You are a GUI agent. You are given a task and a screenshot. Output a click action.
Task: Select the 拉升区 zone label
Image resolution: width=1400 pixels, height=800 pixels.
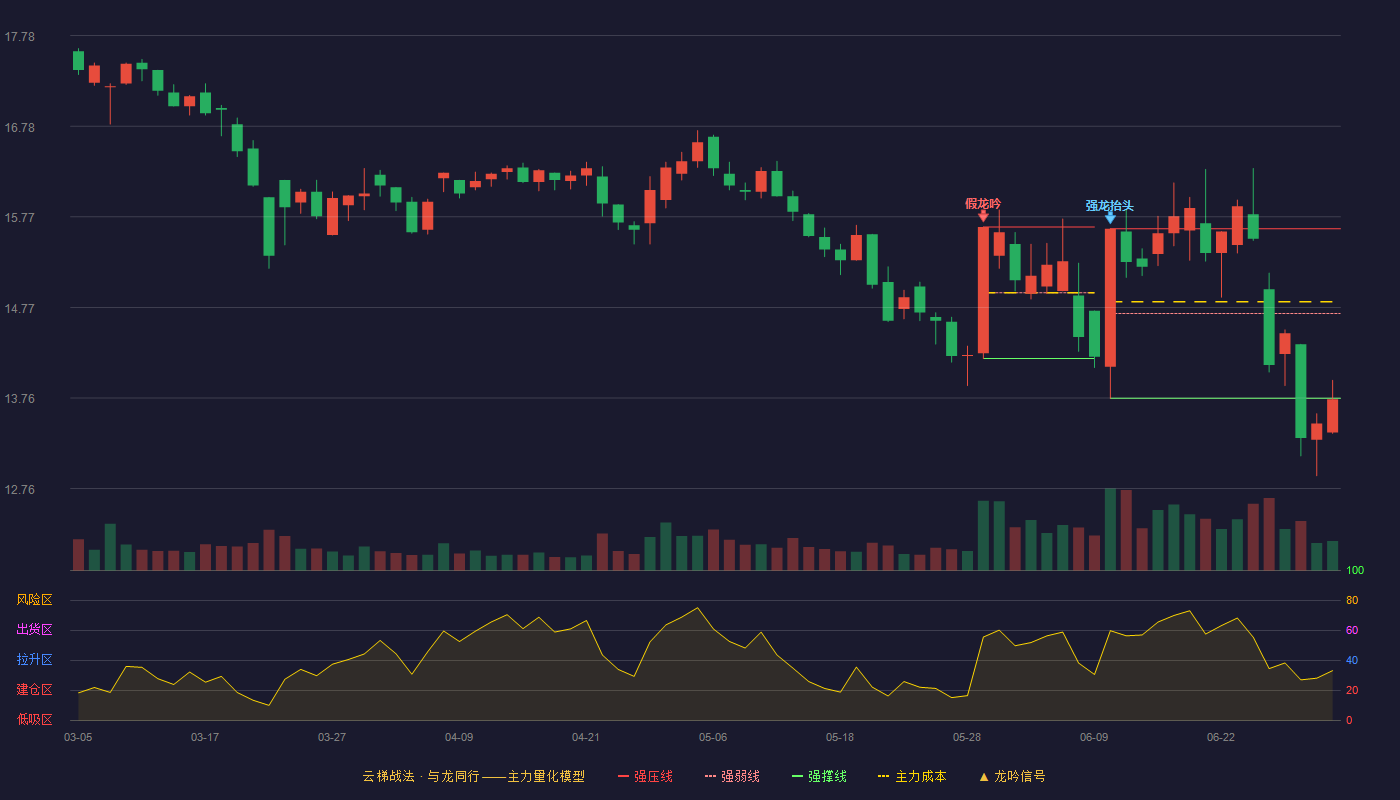pyautogui.click(x=34, y=660)
